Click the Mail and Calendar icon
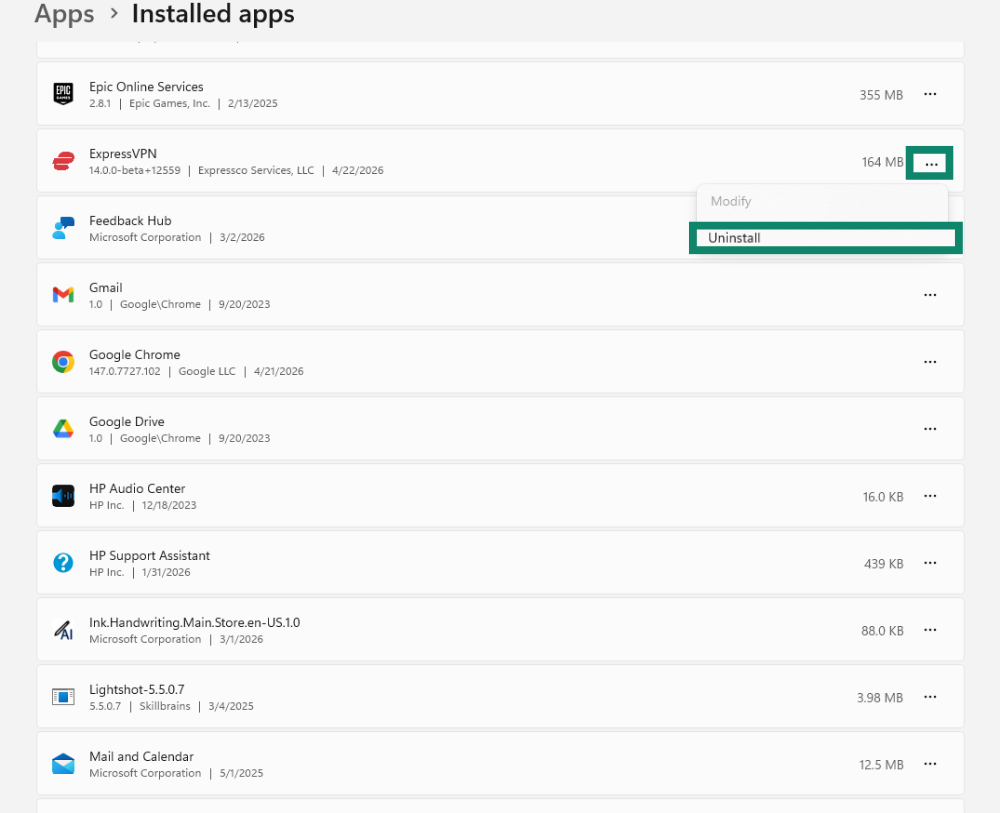Screen dimensions: 1000x813 [63, 764]
